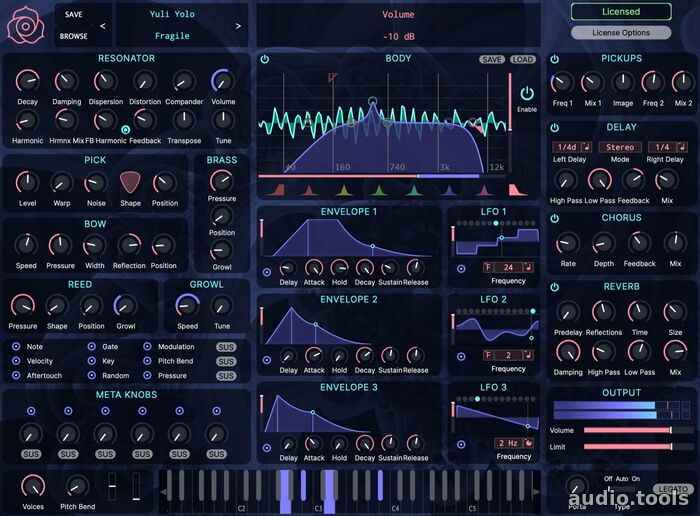Toggle the Chorus section power button
Screen dimensions: 700x516
coord(555,218)
